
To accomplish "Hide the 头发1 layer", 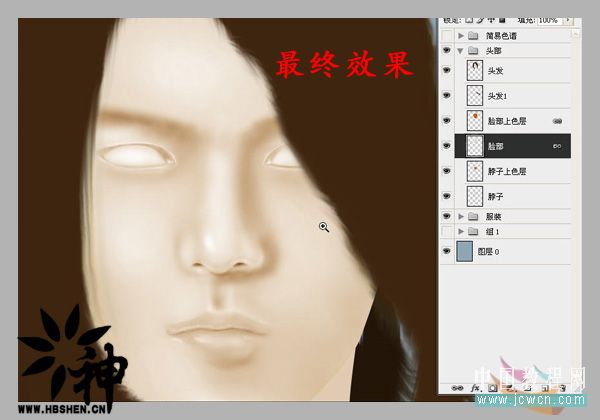I will point(446,95).
